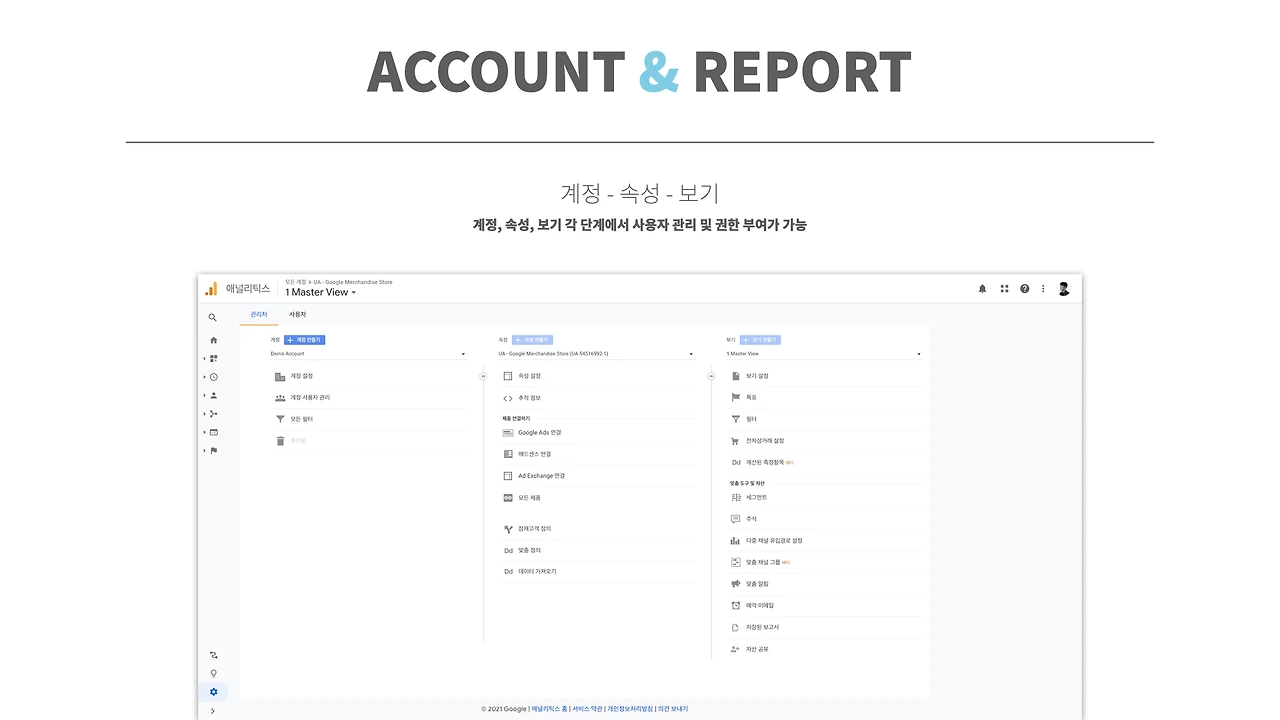Click the Realtime clock icon in sidebar
Screen dimensions: 1280x720
click(213, 377)
